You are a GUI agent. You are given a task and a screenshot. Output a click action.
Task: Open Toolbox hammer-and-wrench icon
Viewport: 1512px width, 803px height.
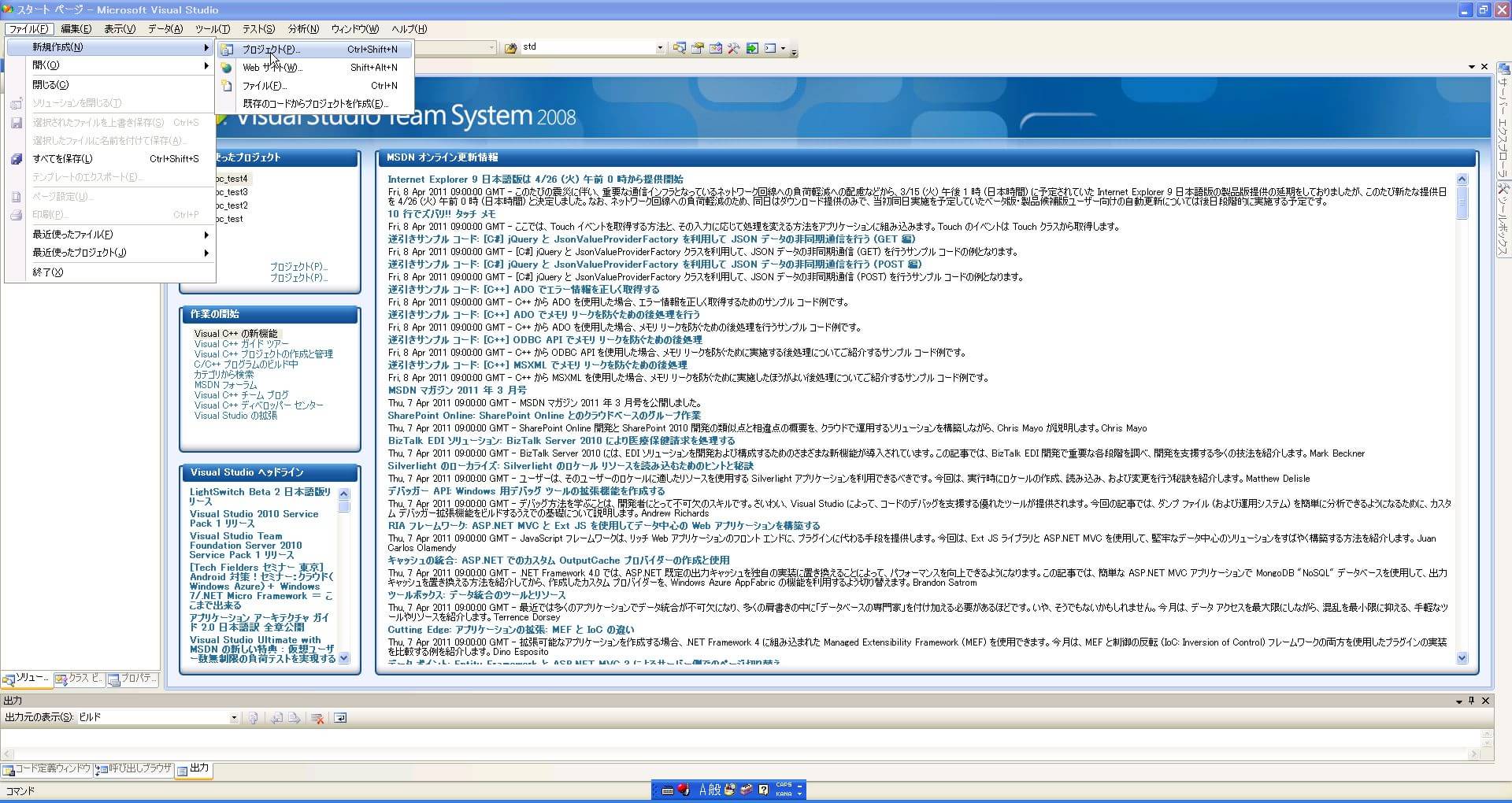coord(733,48)
